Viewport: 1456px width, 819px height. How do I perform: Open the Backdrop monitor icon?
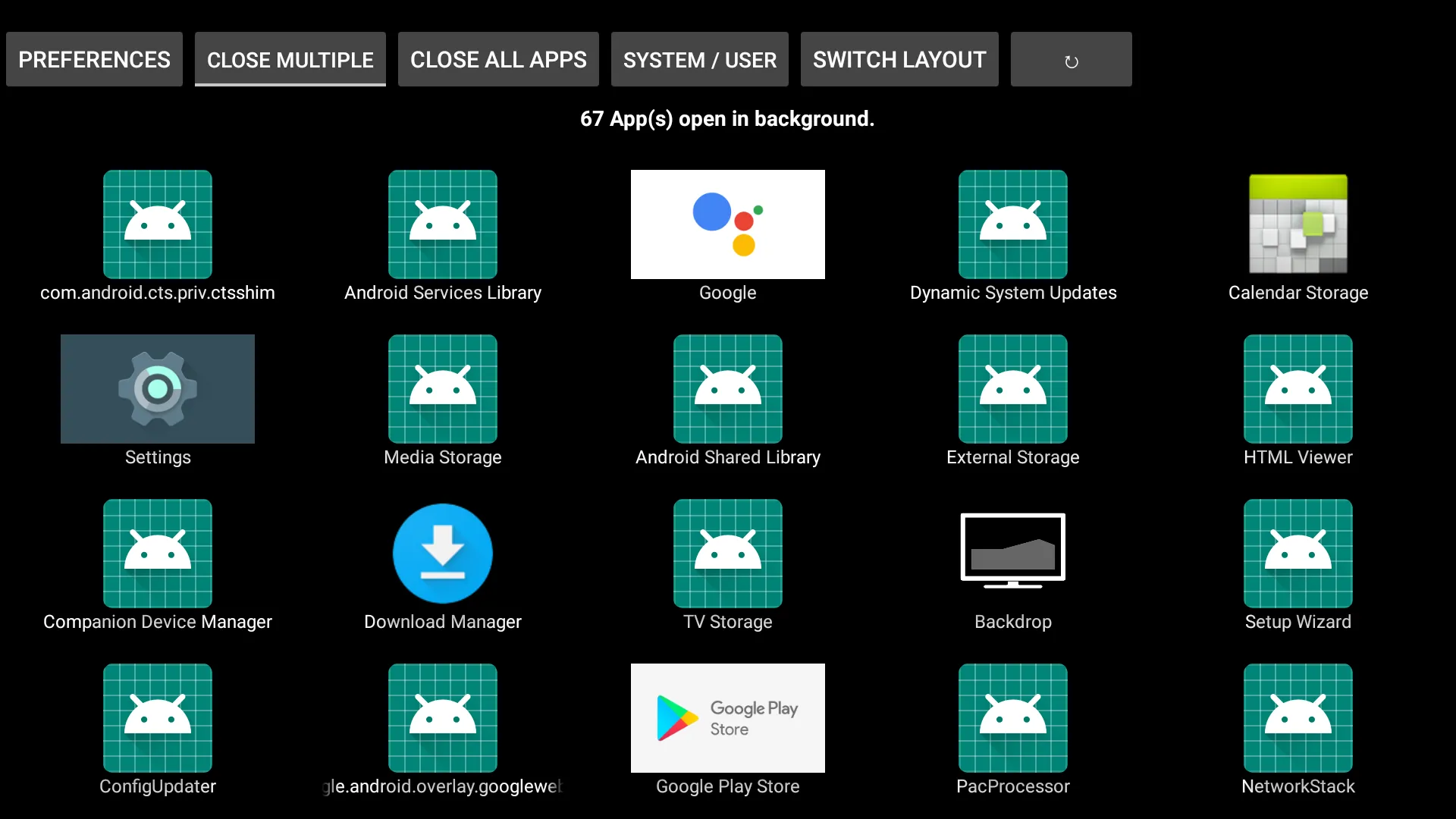[x=1013, y=551]
